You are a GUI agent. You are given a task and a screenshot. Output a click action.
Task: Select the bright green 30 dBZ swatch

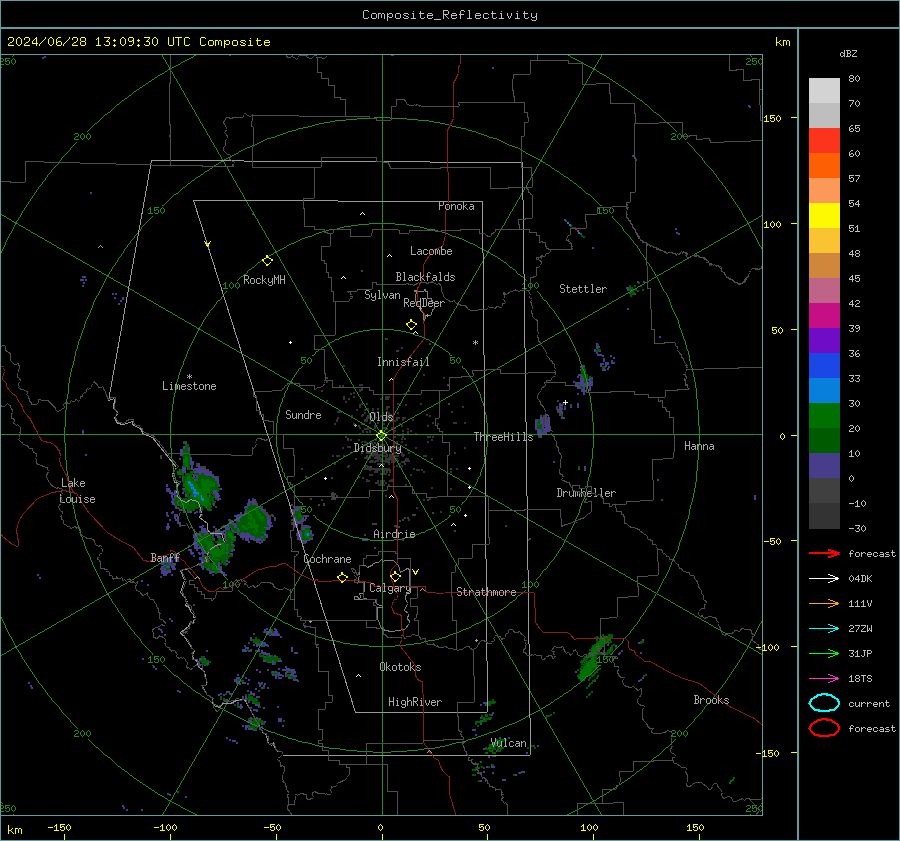pos(824,415)
